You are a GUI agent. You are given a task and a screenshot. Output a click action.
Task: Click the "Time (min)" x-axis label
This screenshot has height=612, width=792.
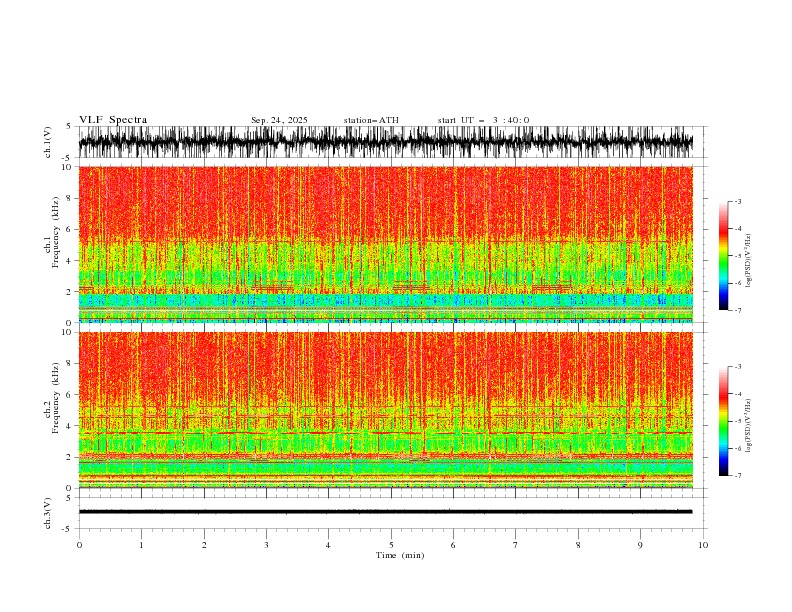click(x=400, y=555)
